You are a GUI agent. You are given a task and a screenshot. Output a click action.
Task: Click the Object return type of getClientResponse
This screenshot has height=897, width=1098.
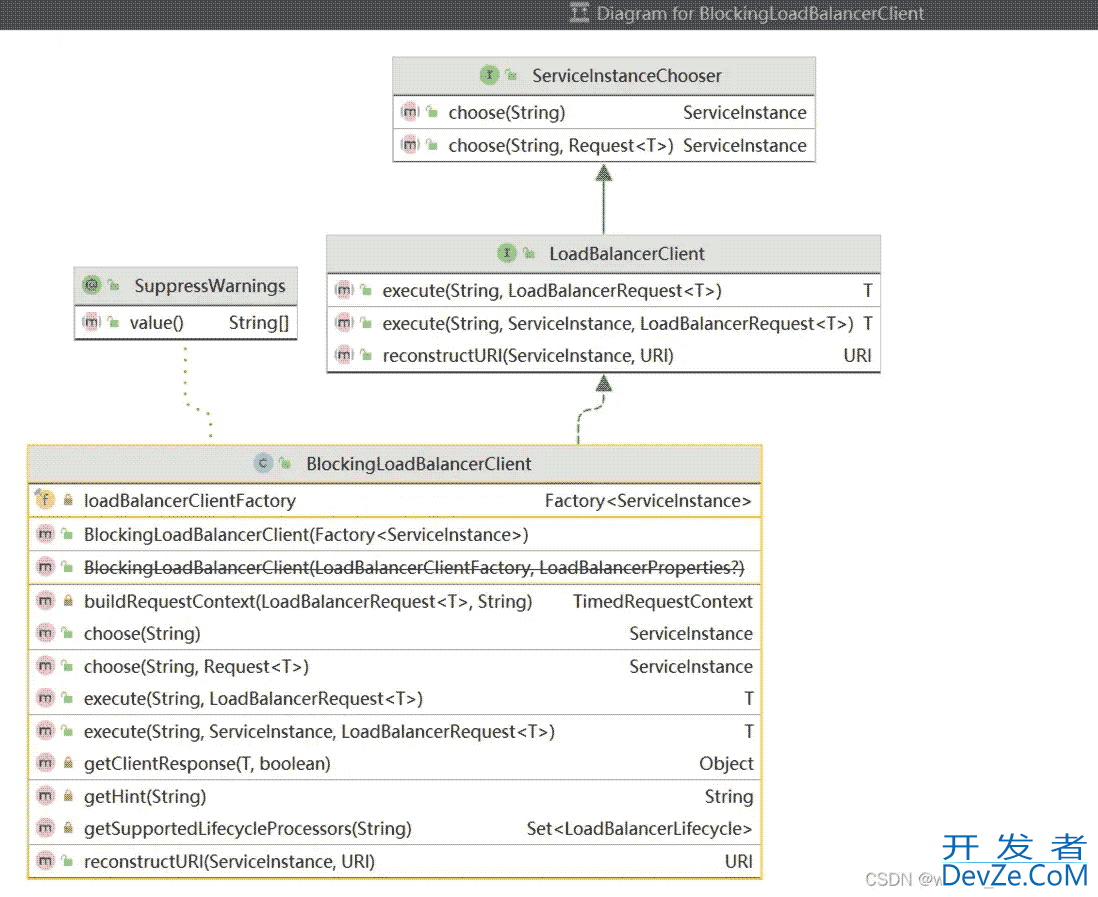coord(726,764)
